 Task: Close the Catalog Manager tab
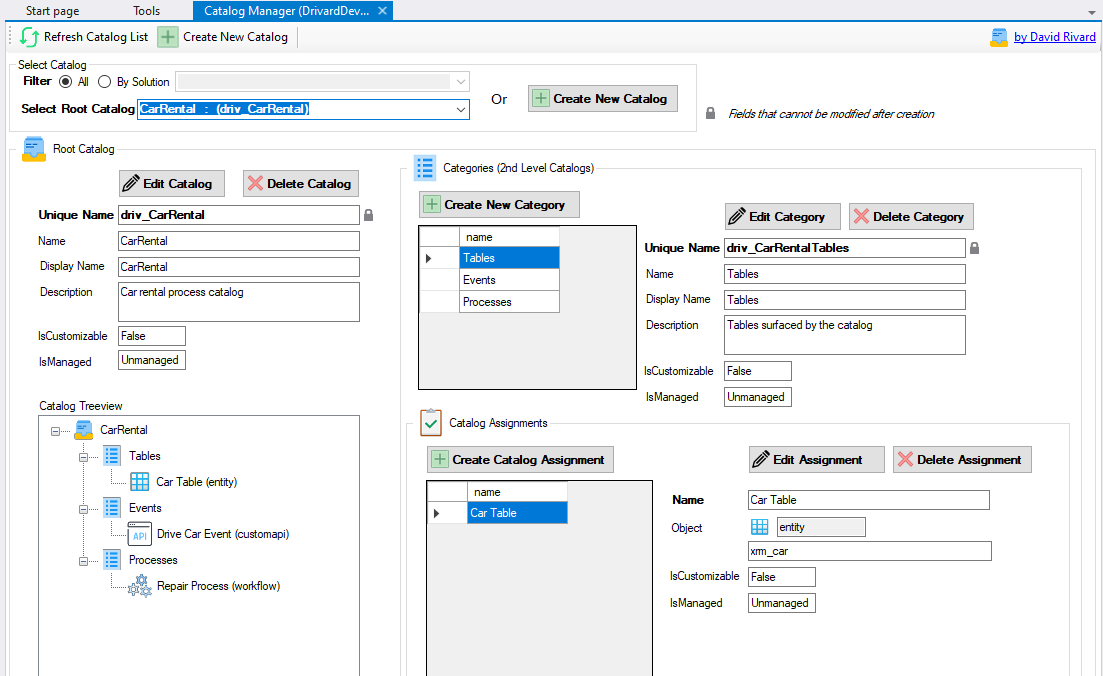tap(382, 11)
